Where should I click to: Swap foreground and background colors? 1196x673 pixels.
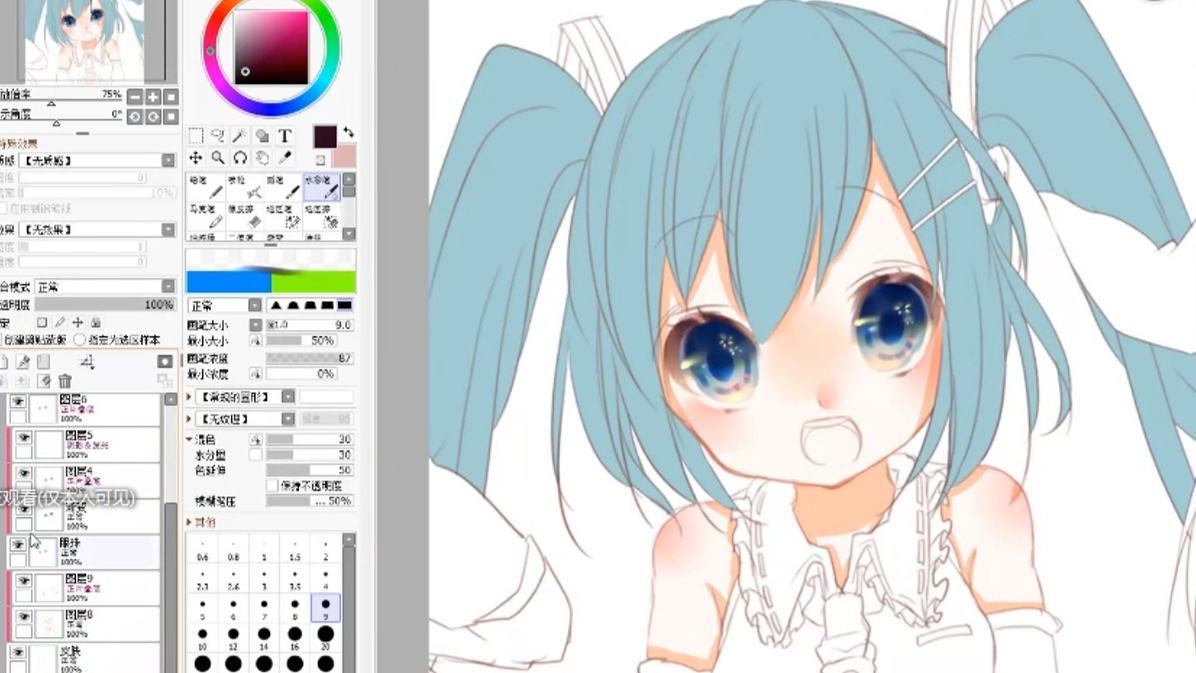point(349,132)
